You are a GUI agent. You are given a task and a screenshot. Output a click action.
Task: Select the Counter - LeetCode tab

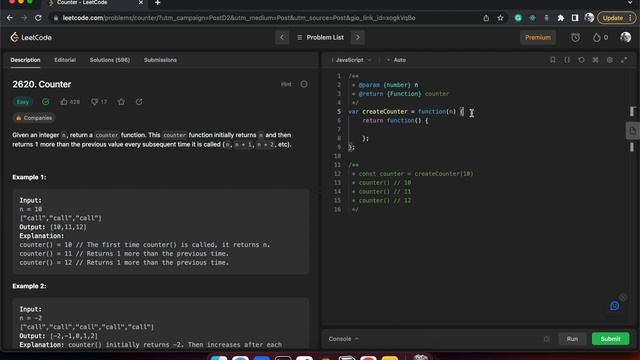94,3
